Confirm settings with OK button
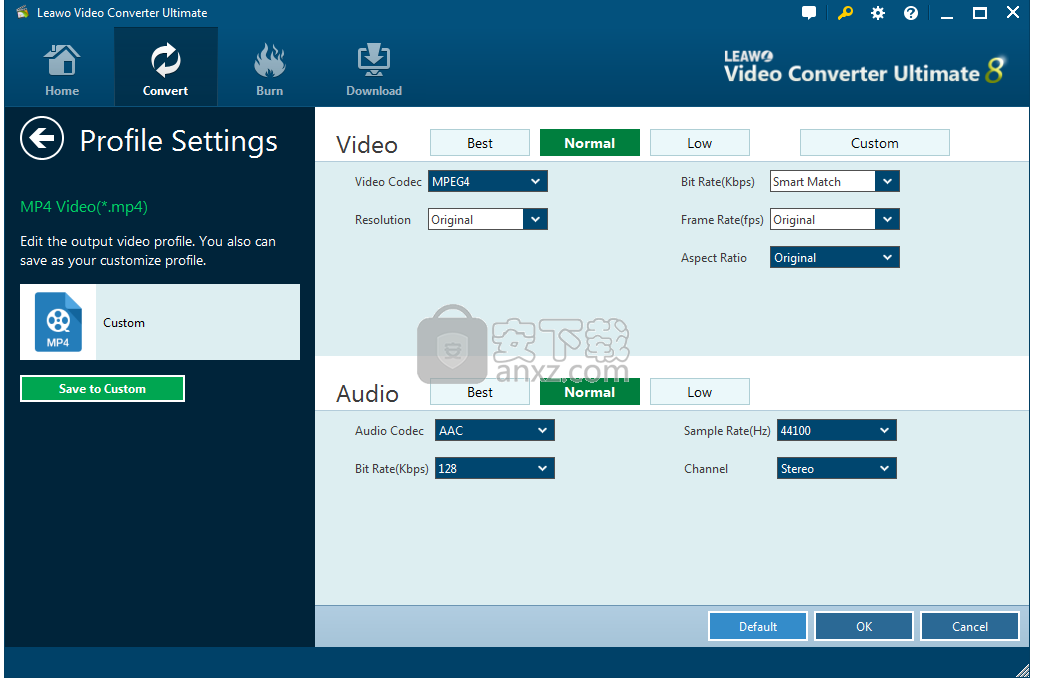The image size is (1051, 692). (x=864, y=626)
